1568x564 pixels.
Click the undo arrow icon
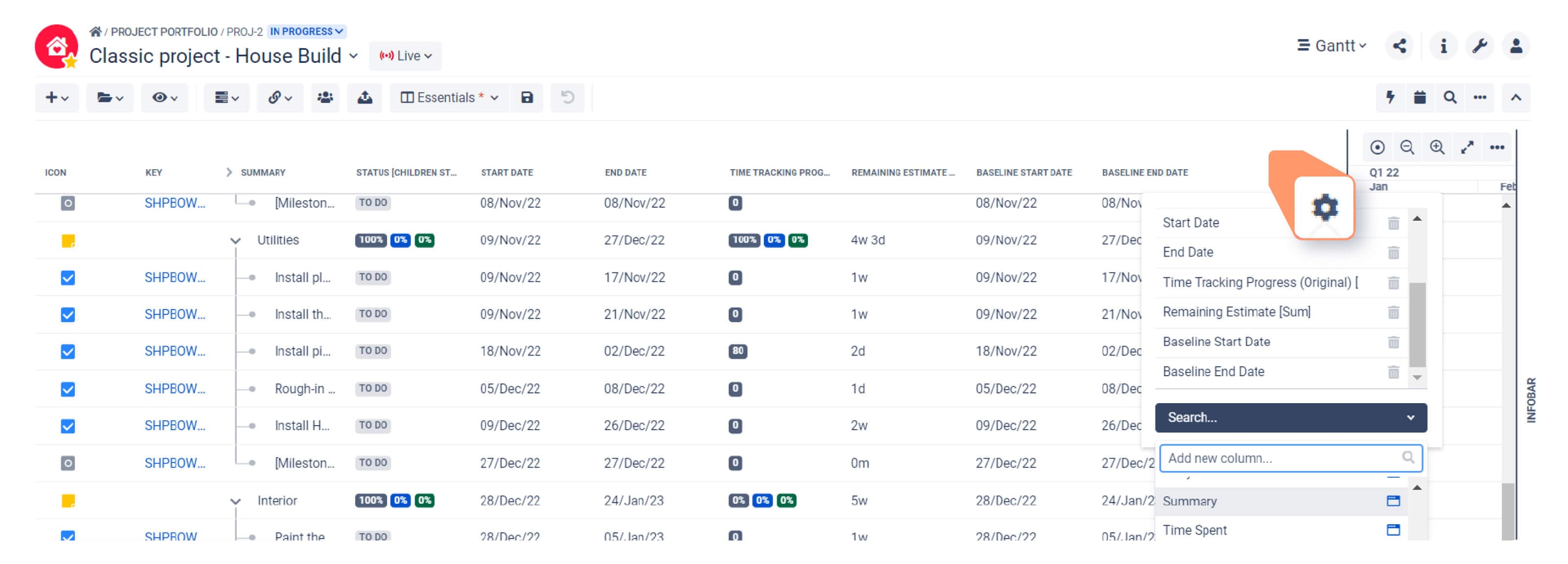pyautogui.click(x=567, y=98)
